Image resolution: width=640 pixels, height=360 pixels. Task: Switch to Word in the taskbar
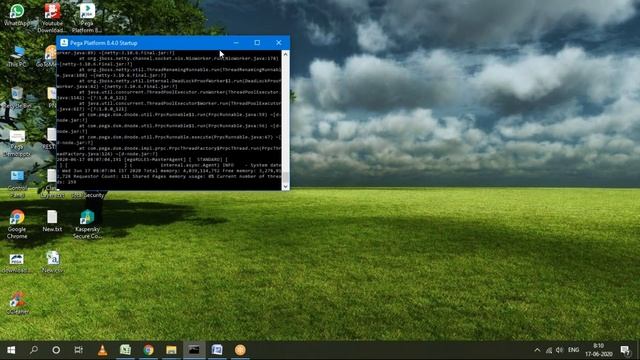[217, 350]
